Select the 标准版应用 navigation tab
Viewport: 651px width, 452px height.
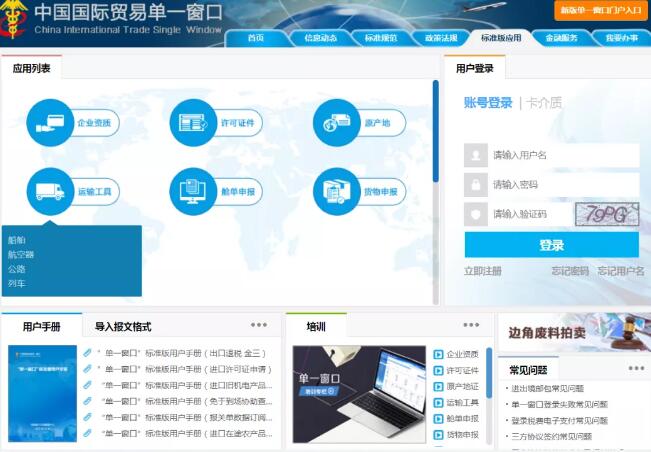[x=501, y=38]
